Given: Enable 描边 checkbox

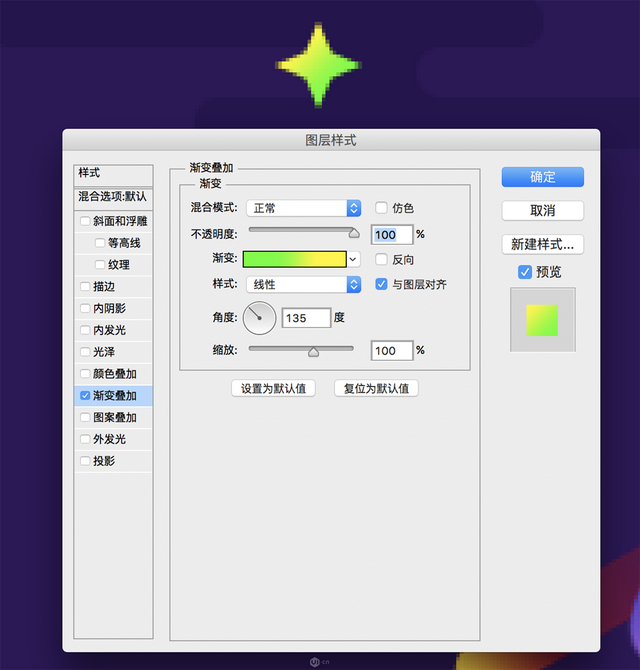Looking at the screenshot, I should coord(85,286).
